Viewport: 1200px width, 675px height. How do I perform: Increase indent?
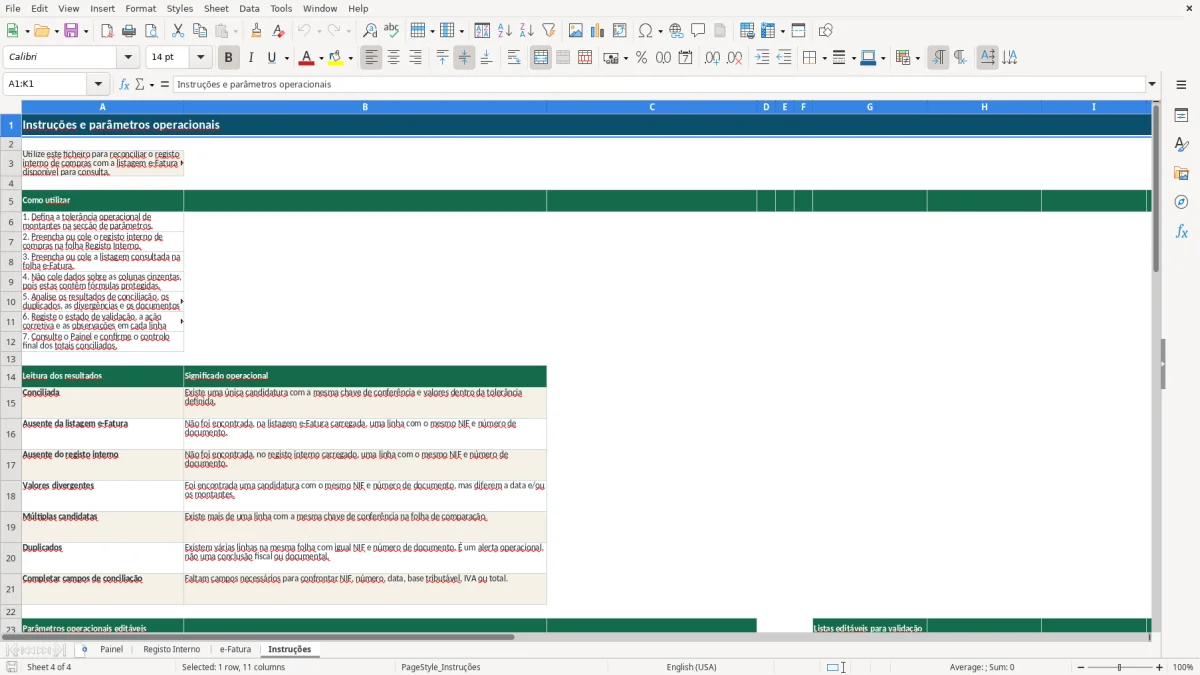(x=762, y=58)
